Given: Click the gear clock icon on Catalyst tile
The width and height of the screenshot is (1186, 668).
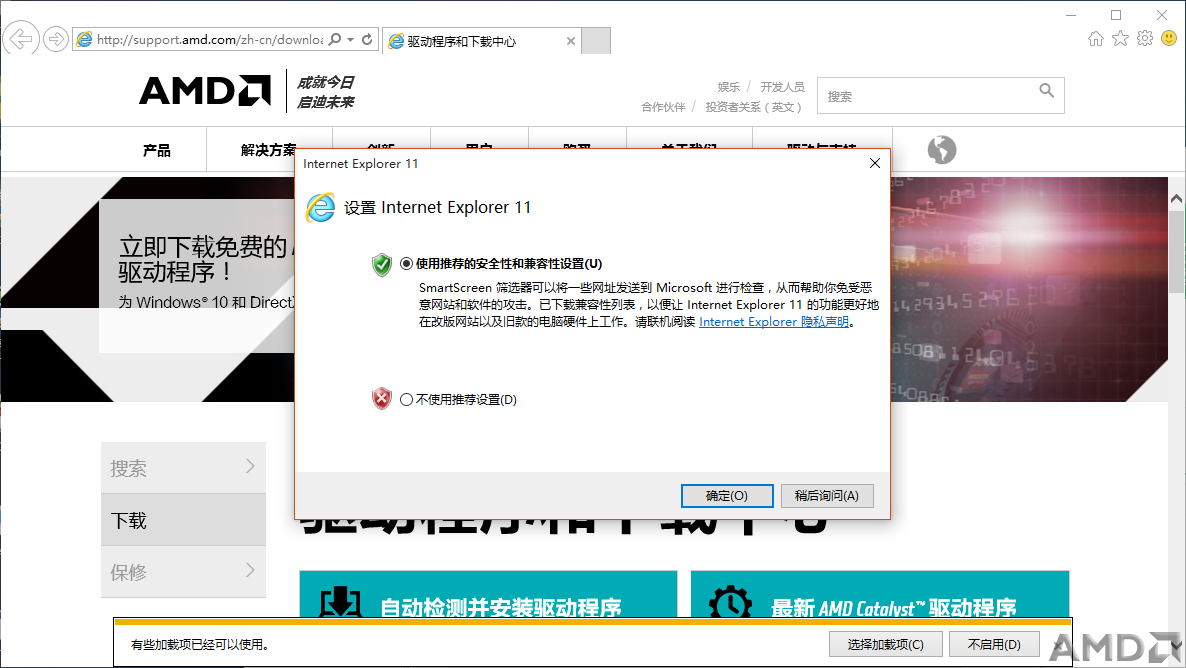Looking at the screenshot, I should pos(731,602).
